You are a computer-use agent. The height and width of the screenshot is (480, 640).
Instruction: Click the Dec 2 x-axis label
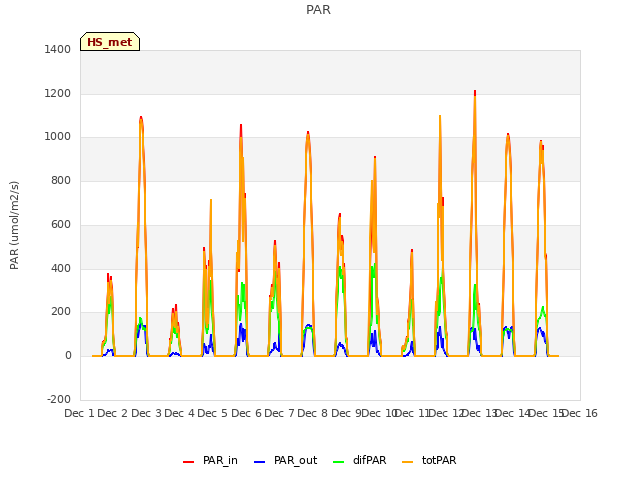(113, 413)
